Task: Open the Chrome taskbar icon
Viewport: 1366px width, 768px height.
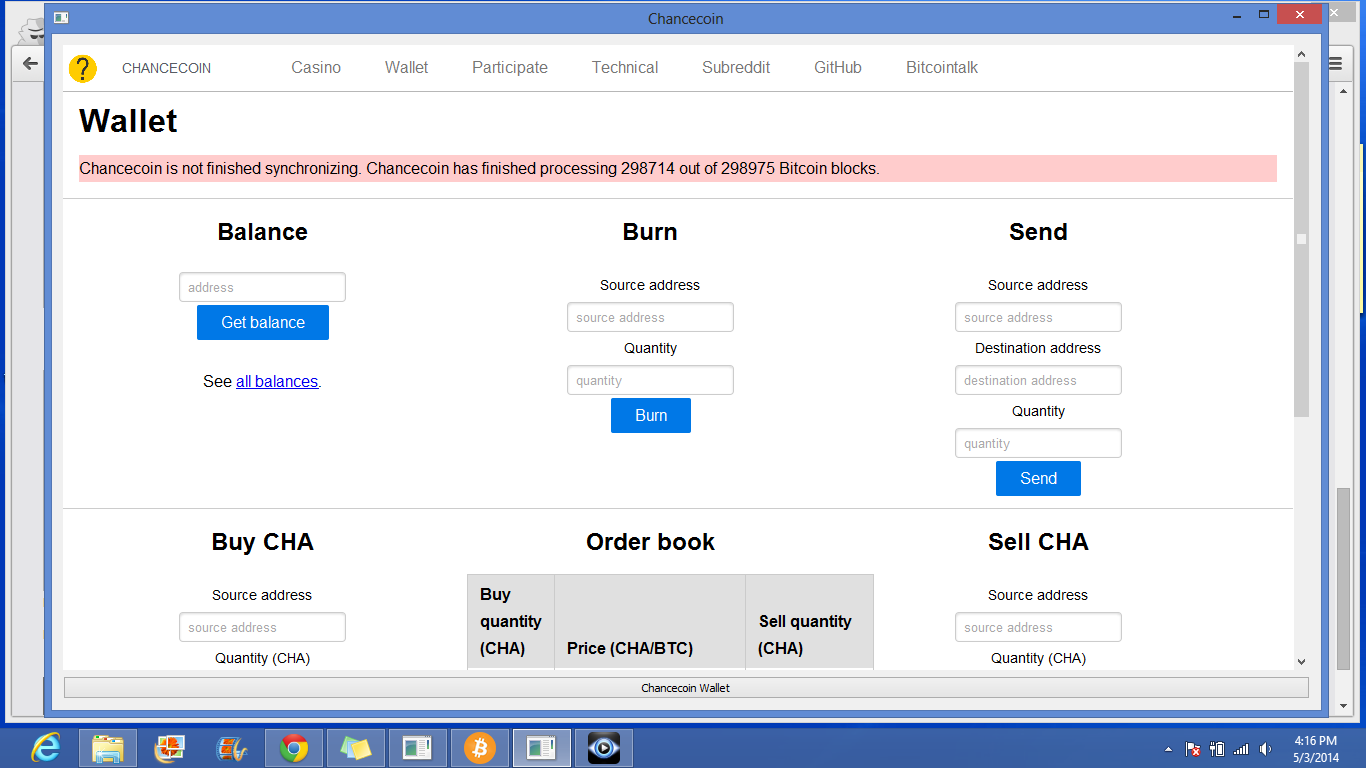Action: pyautogui.click(x=294, y=748)
